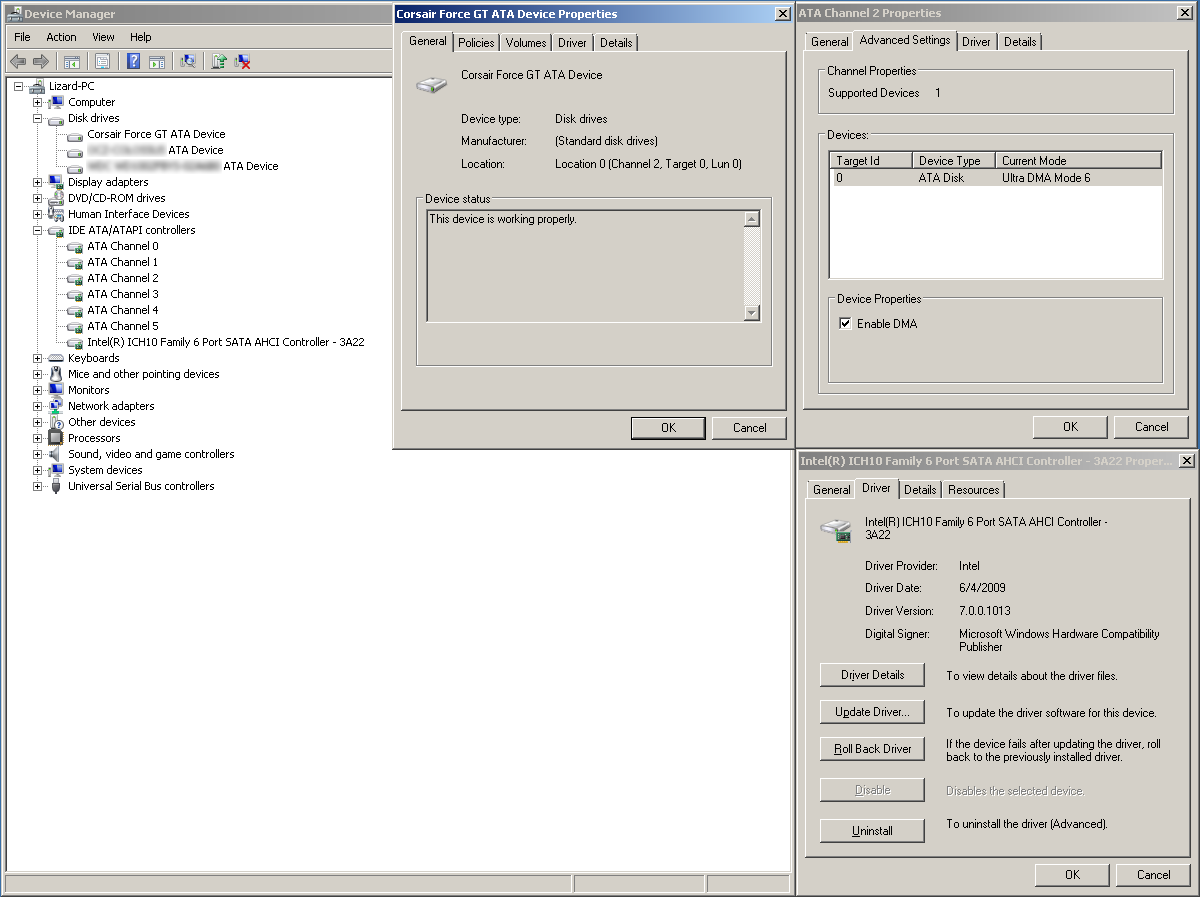1200x897 pixels.
Task: Open General tab in ATA Channel 2 Properties
Action: [x=830, y=42]
